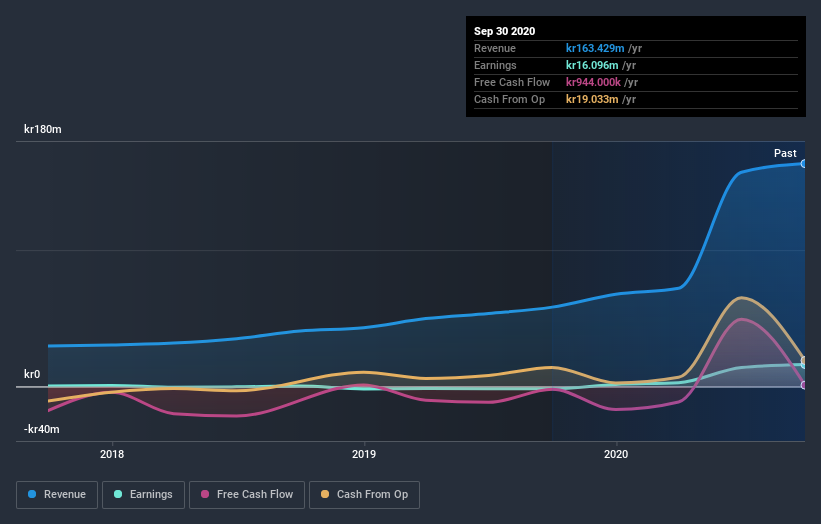Toggle the Revenue legend button
821x524 pixels.
pyautogui.click(x=57, y=495)
